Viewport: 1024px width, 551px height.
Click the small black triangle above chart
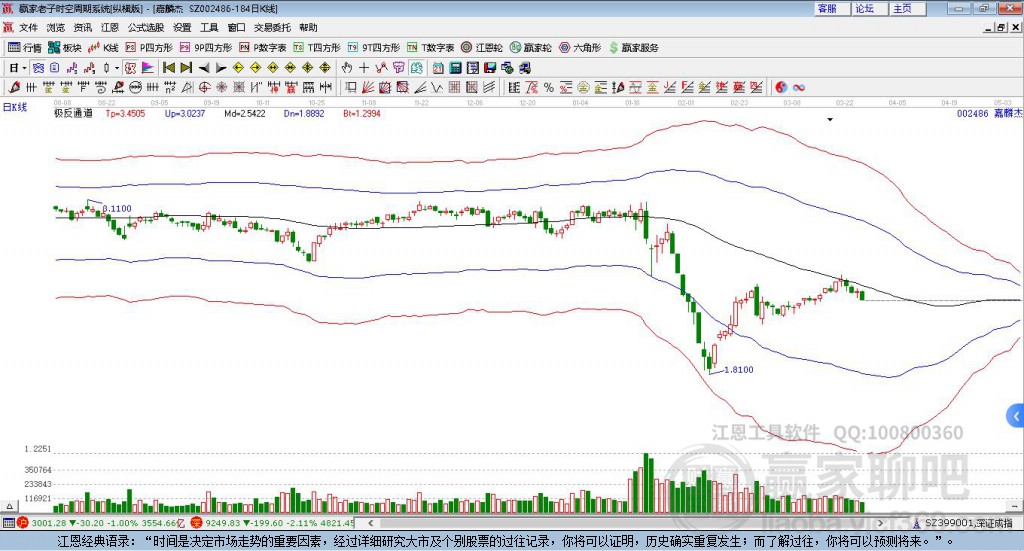pyautogui.click(x=830, y=119)
